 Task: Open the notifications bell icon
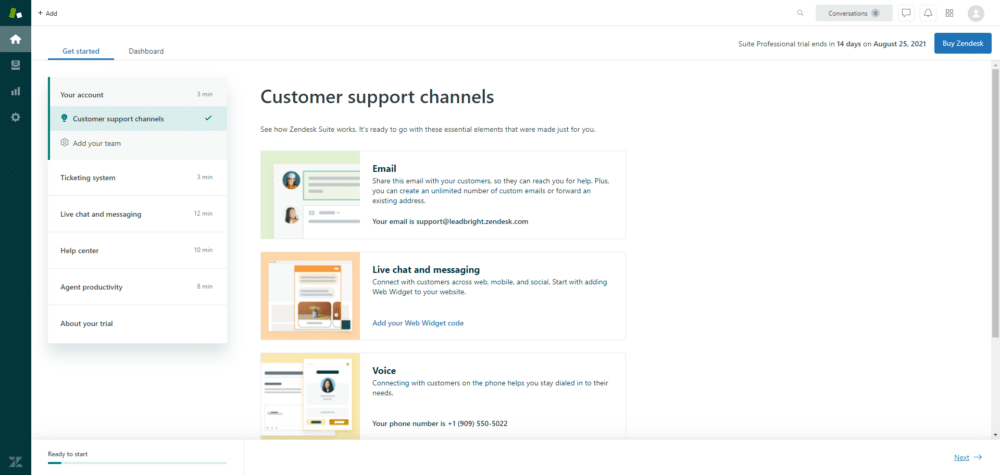[928, 13]
